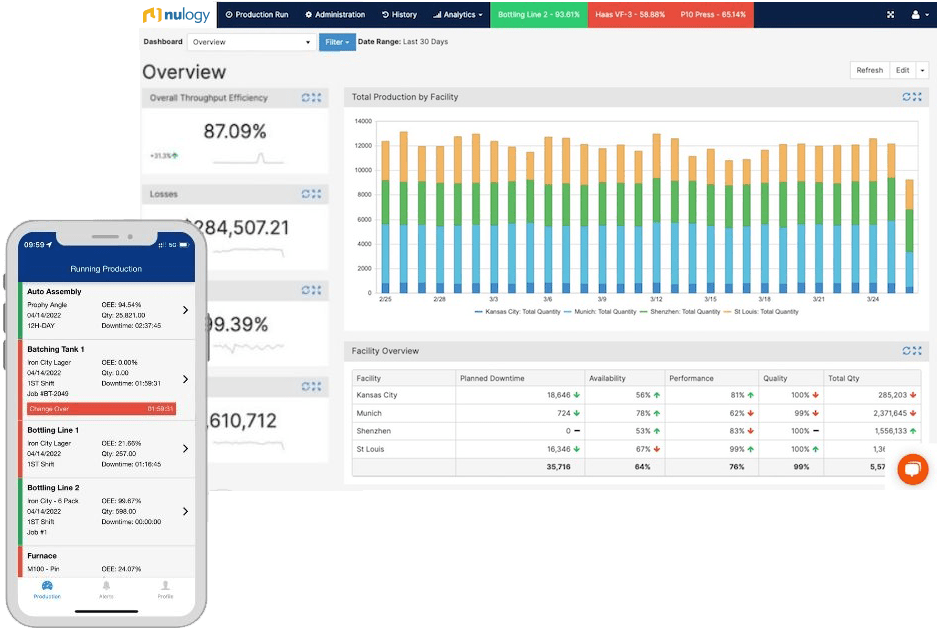Expand the Losses widget fullscreen
Viewport: 943px width, 630px height.
[317, 194]
